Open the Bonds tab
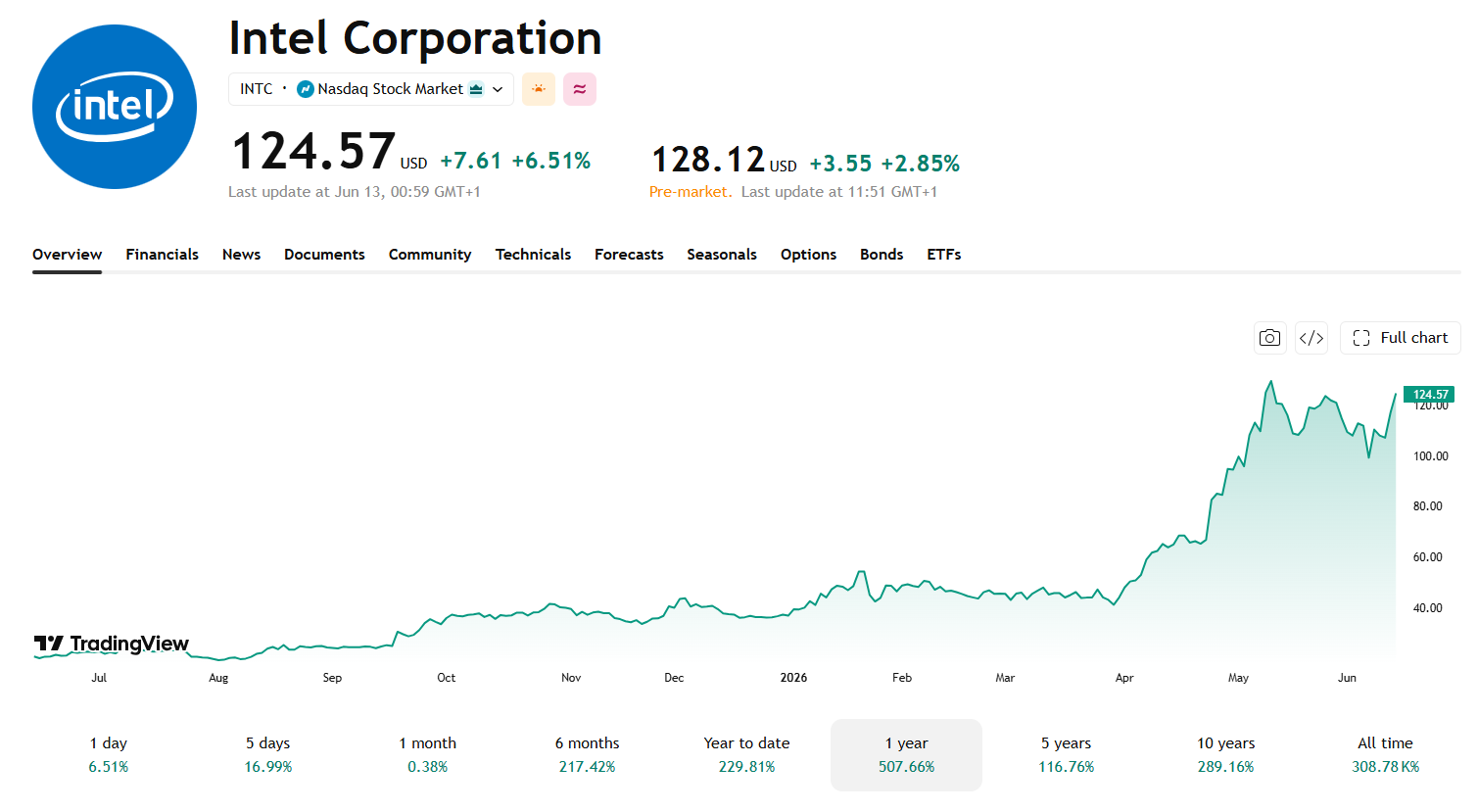 pyautogui.click(x=882, y=255)
